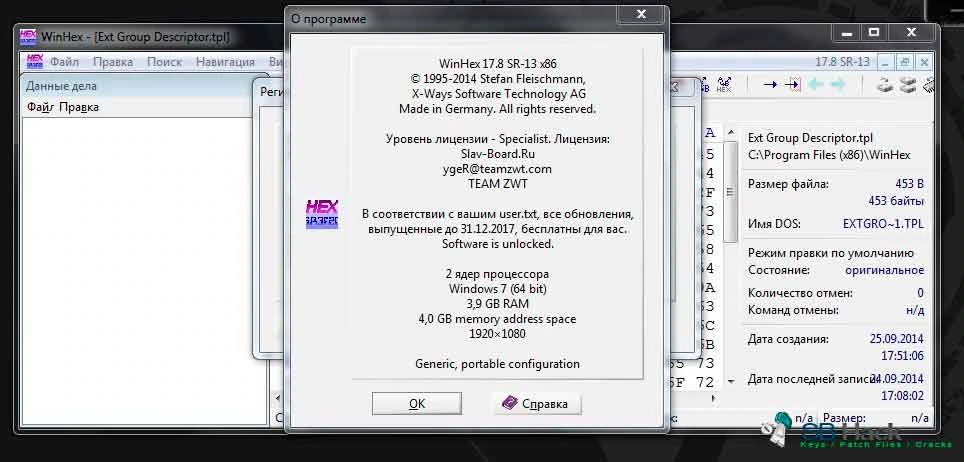964x462 pixels.
Task: Click the '453 байты' value
Action: [x=896, y=201]
